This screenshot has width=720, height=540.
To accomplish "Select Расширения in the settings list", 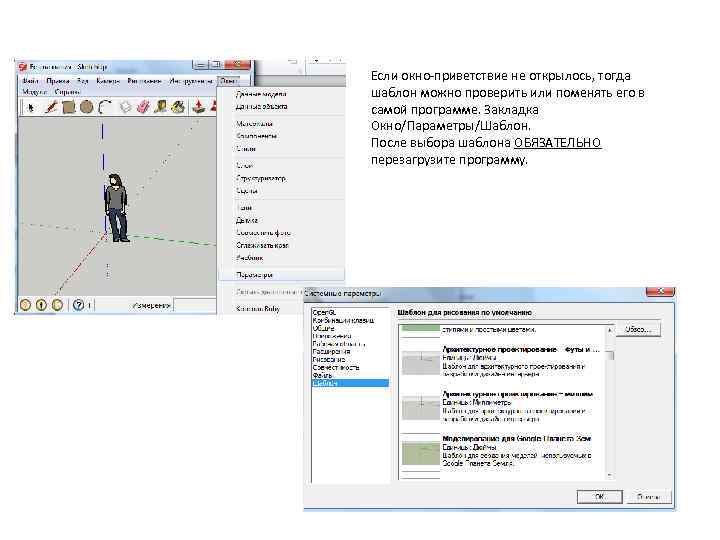I will [331, 352].
